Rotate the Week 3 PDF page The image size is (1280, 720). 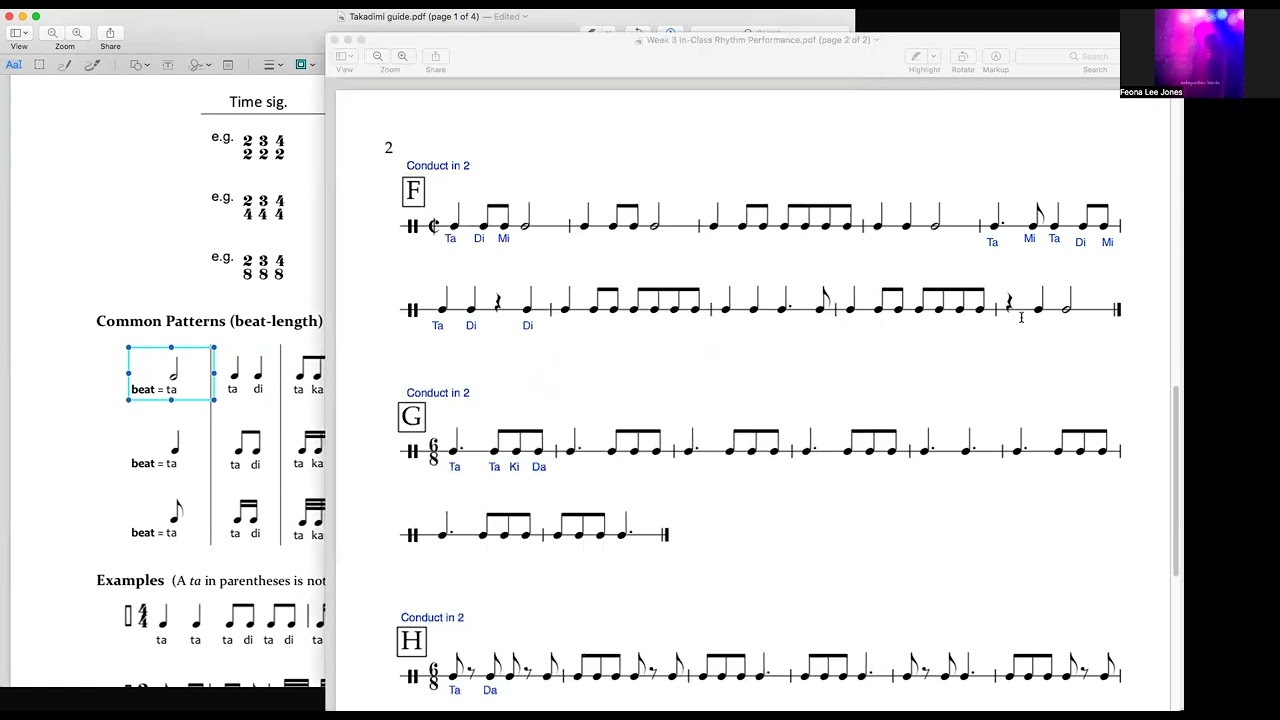click(962, 57)
